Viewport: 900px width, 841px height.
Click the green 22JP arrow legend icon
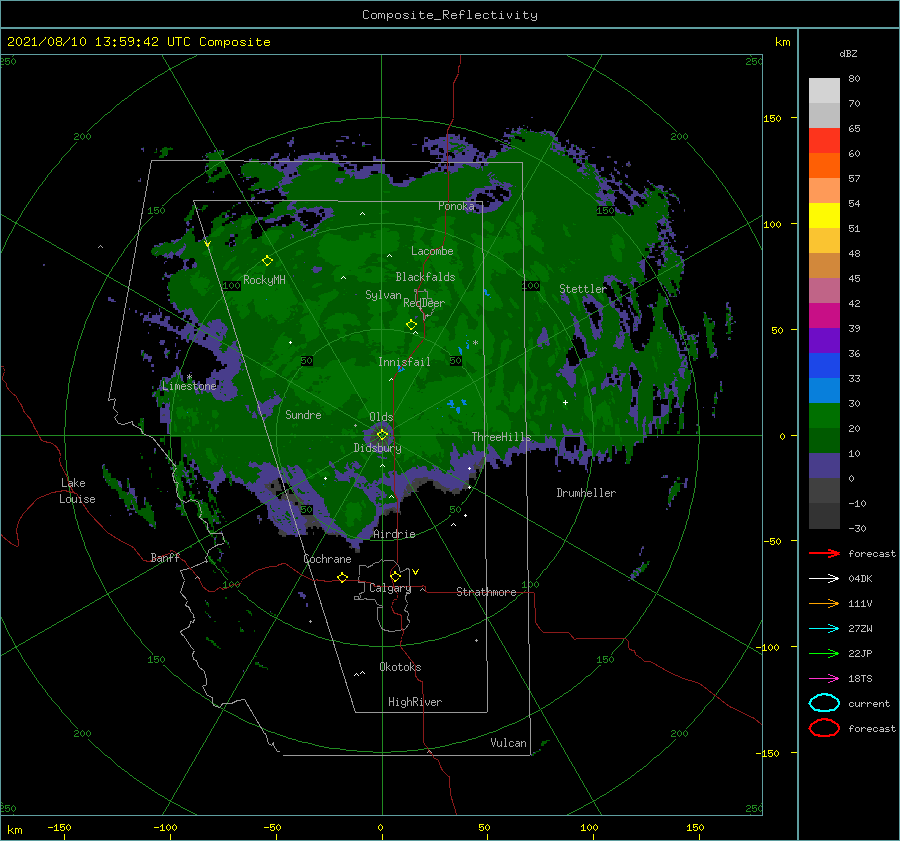(x=824, y=653)
